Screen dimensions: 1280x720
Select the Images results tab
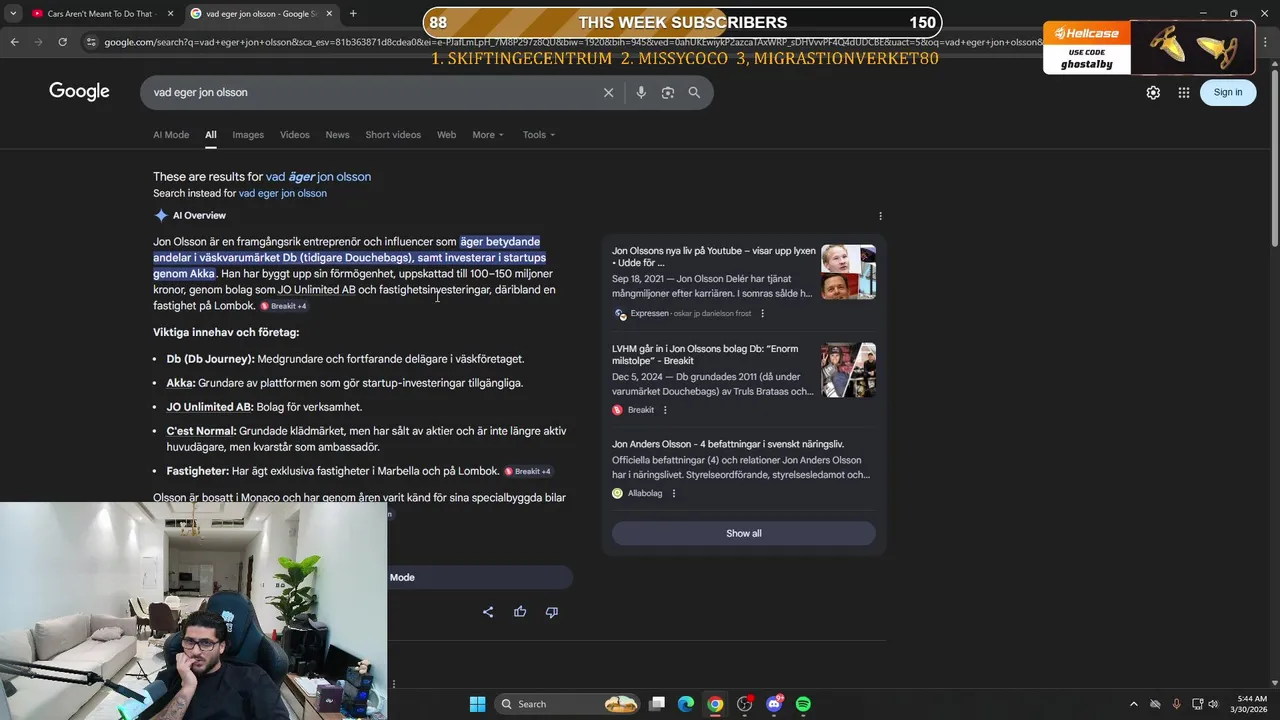[x=248, y=135]
